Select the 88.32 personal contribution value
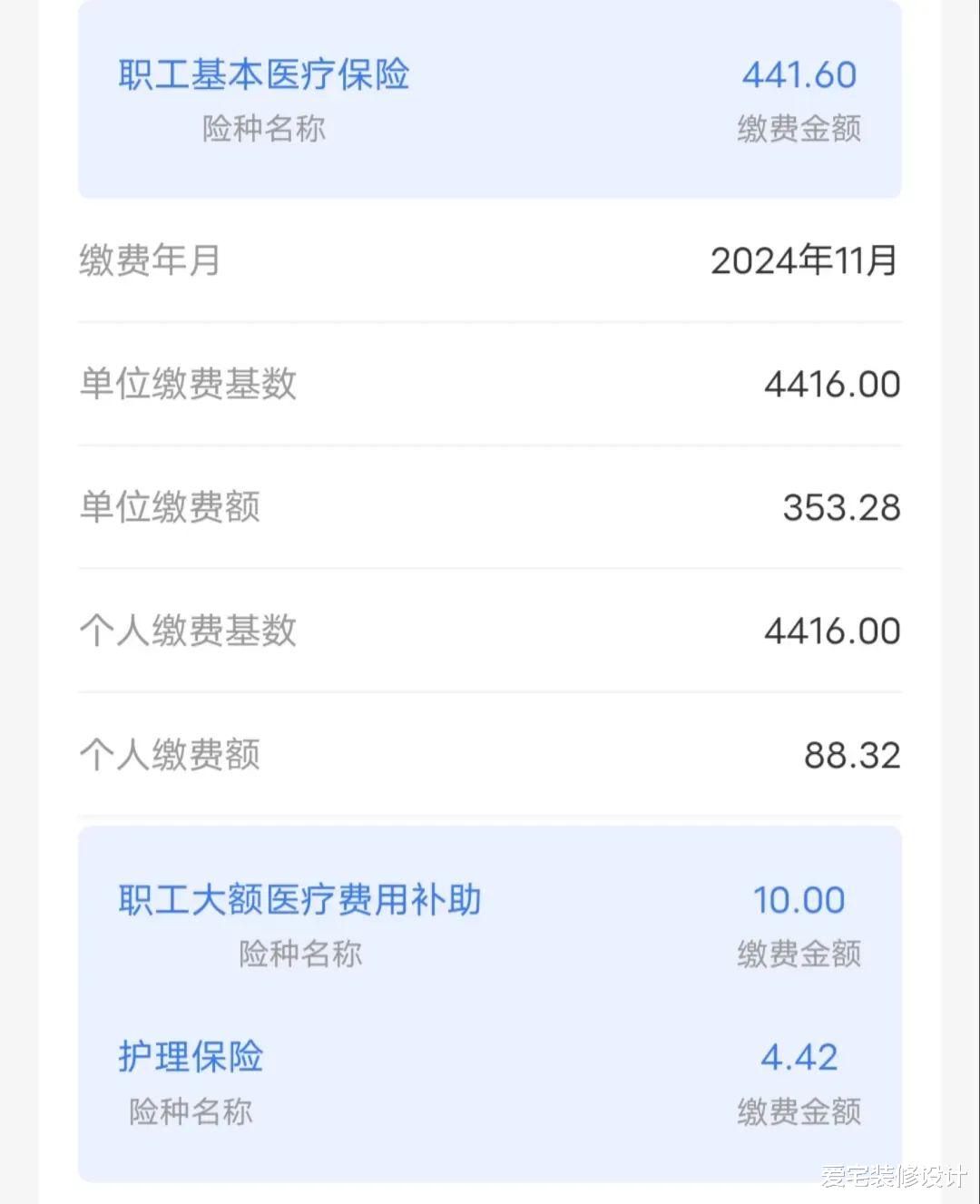This screenshot has height=1204, width=980. [x=852, y=755]
